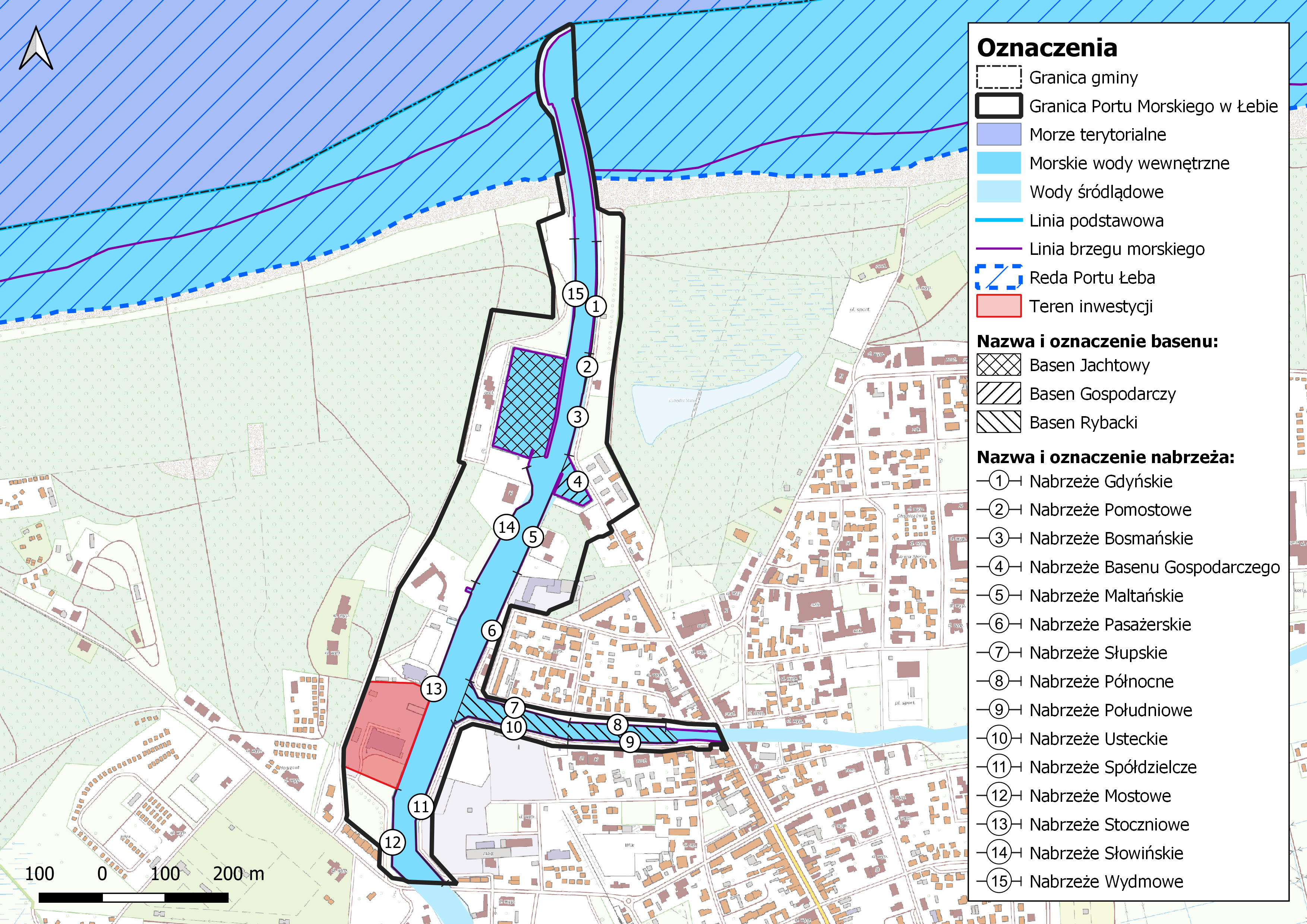Click the crosshatched yacht basin on the map
The image size is (1307, 924).
pyautogui.click(x=528, y=404)
